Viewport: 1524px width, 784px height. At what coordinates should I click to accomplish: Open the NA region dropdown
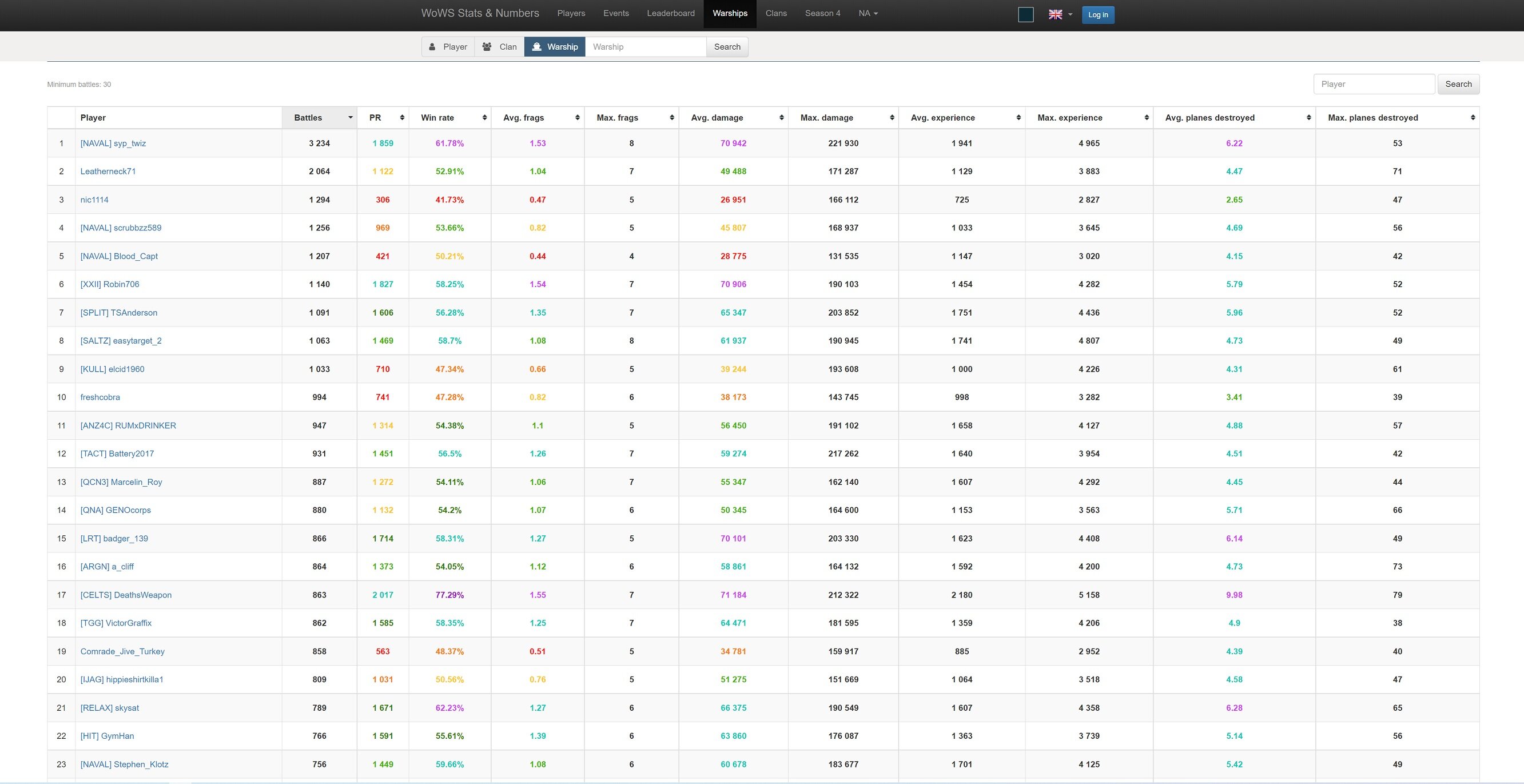[x=868, y=13]
